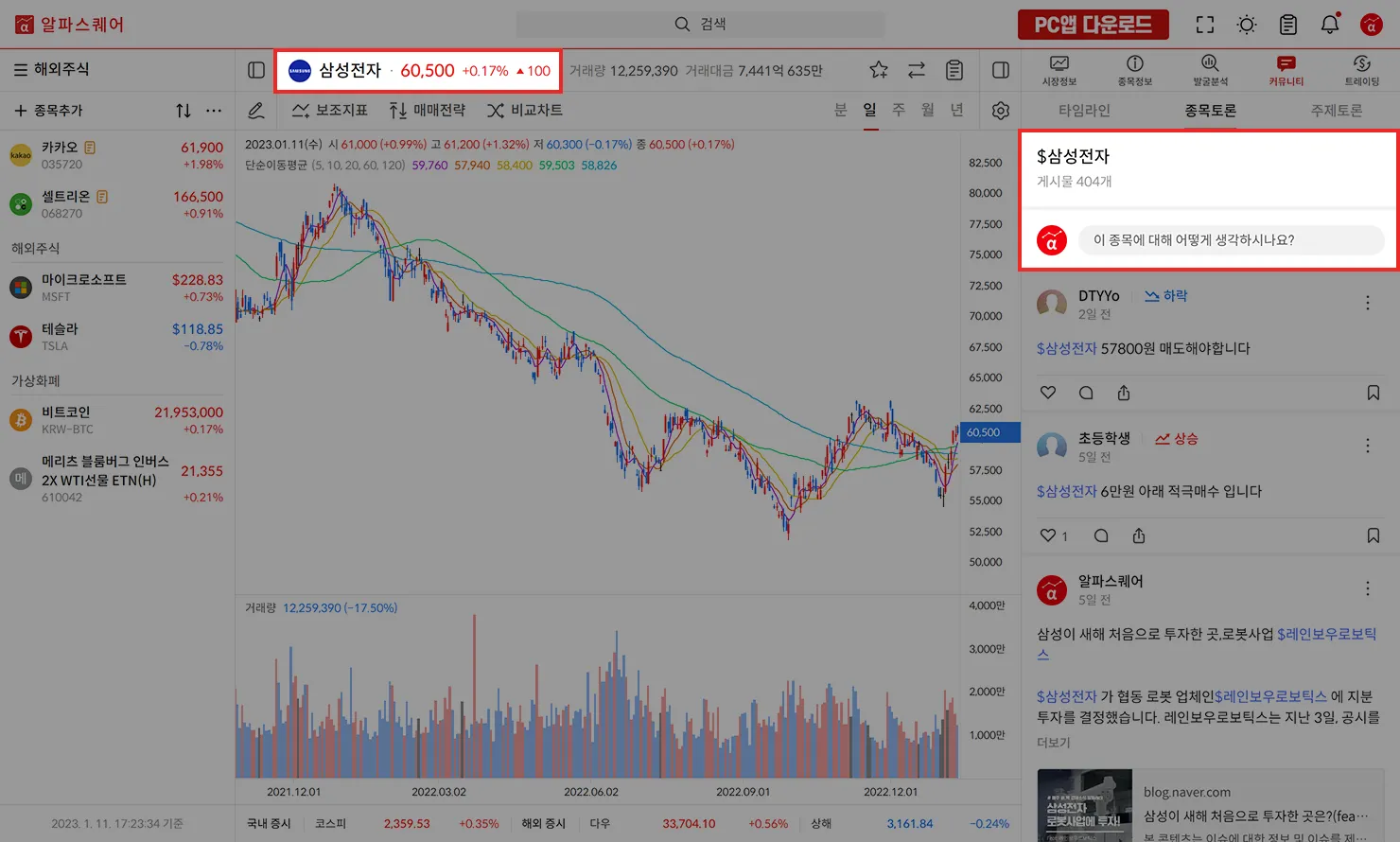
Task: Click the note icon beside 카카오
Action: click(90, 148)
